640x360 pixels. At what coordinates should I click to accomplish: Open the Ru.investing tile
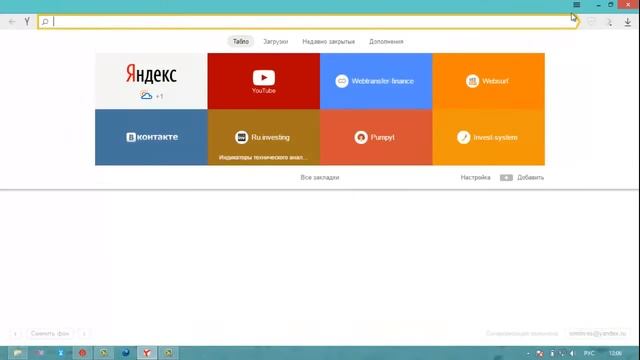point(264,137)
